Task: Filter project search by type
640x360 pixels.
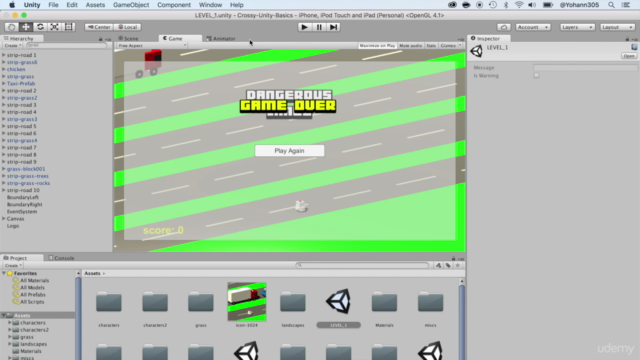Action: pos(438,265)
